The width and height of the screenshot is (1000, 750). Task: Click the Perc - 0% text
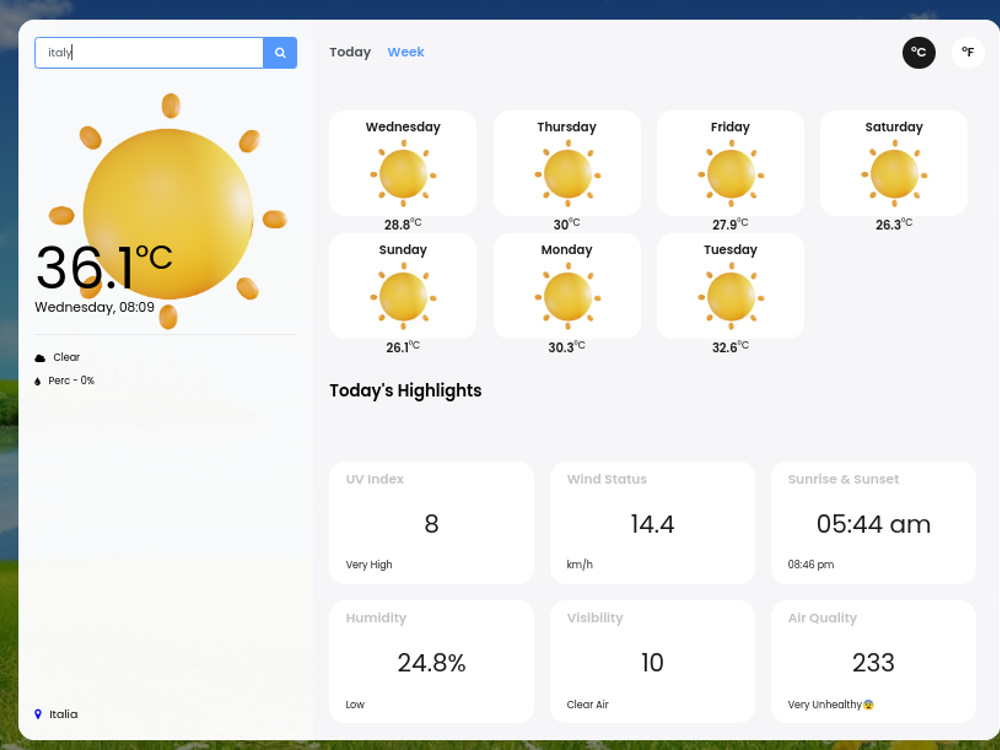(x=71, y=381)
